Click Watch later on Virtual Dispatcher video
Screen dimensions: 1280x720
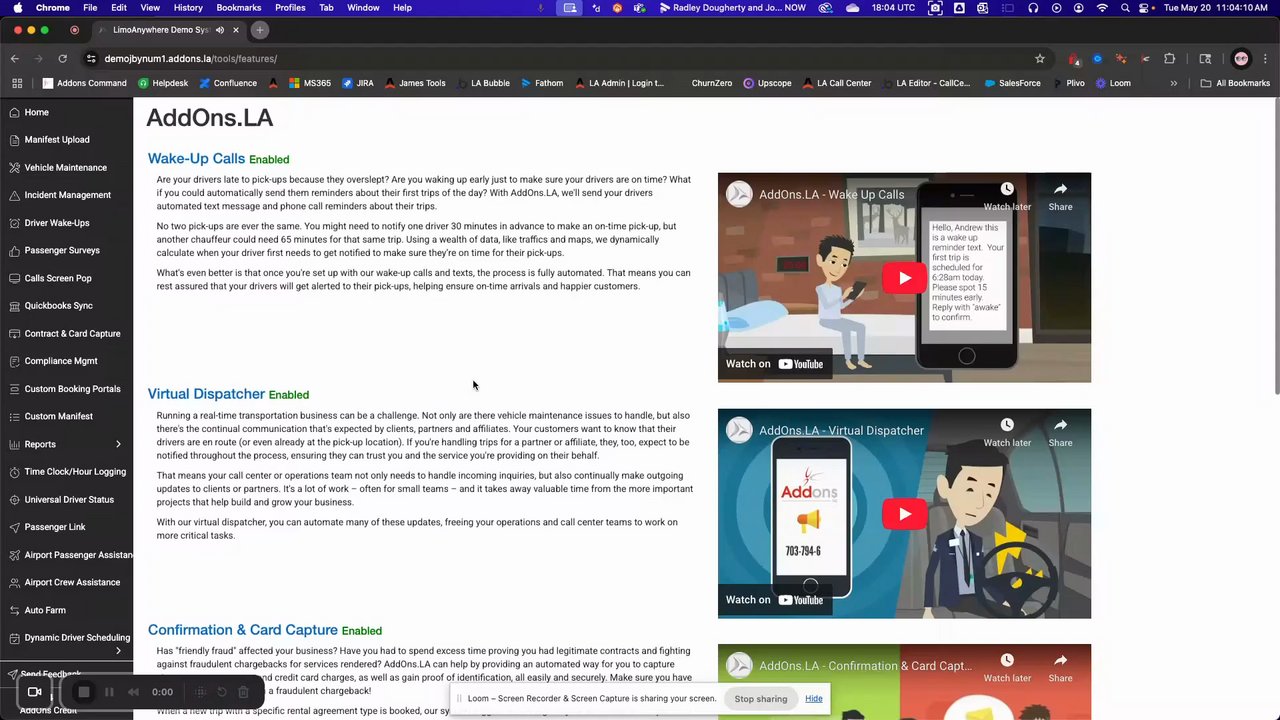click(1007, 432)
